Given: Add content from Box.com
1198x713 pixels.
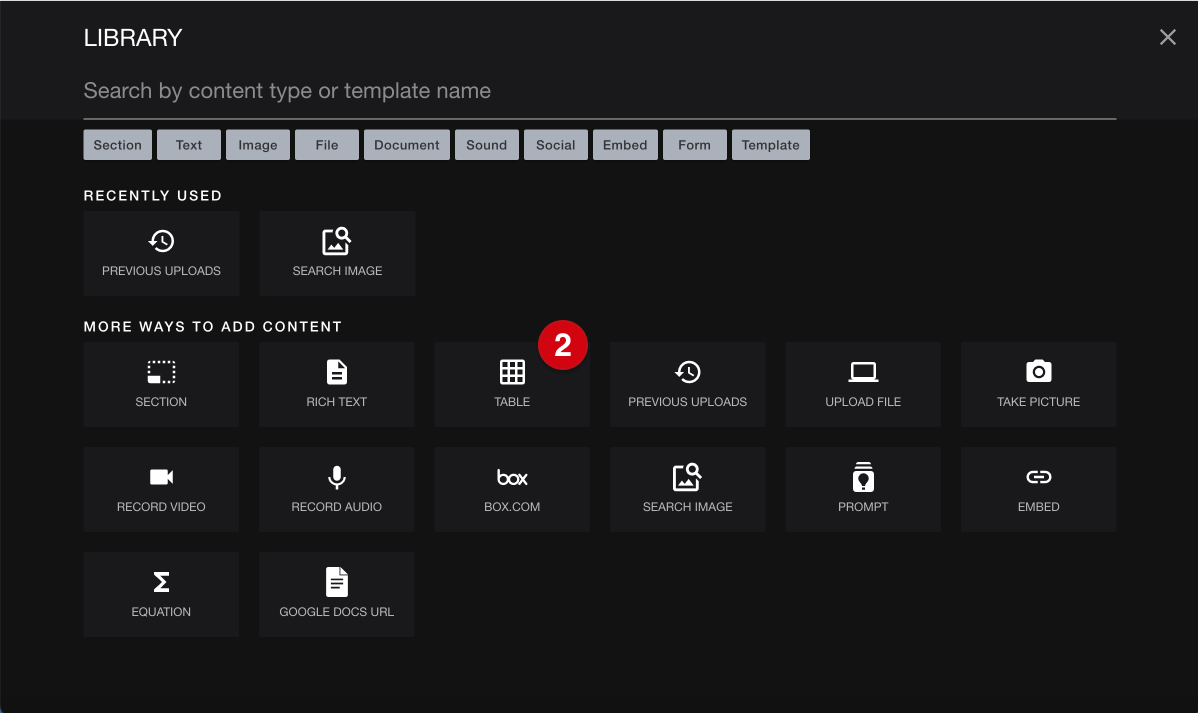Looking at the screenshot, I should (x=512, y=489).
